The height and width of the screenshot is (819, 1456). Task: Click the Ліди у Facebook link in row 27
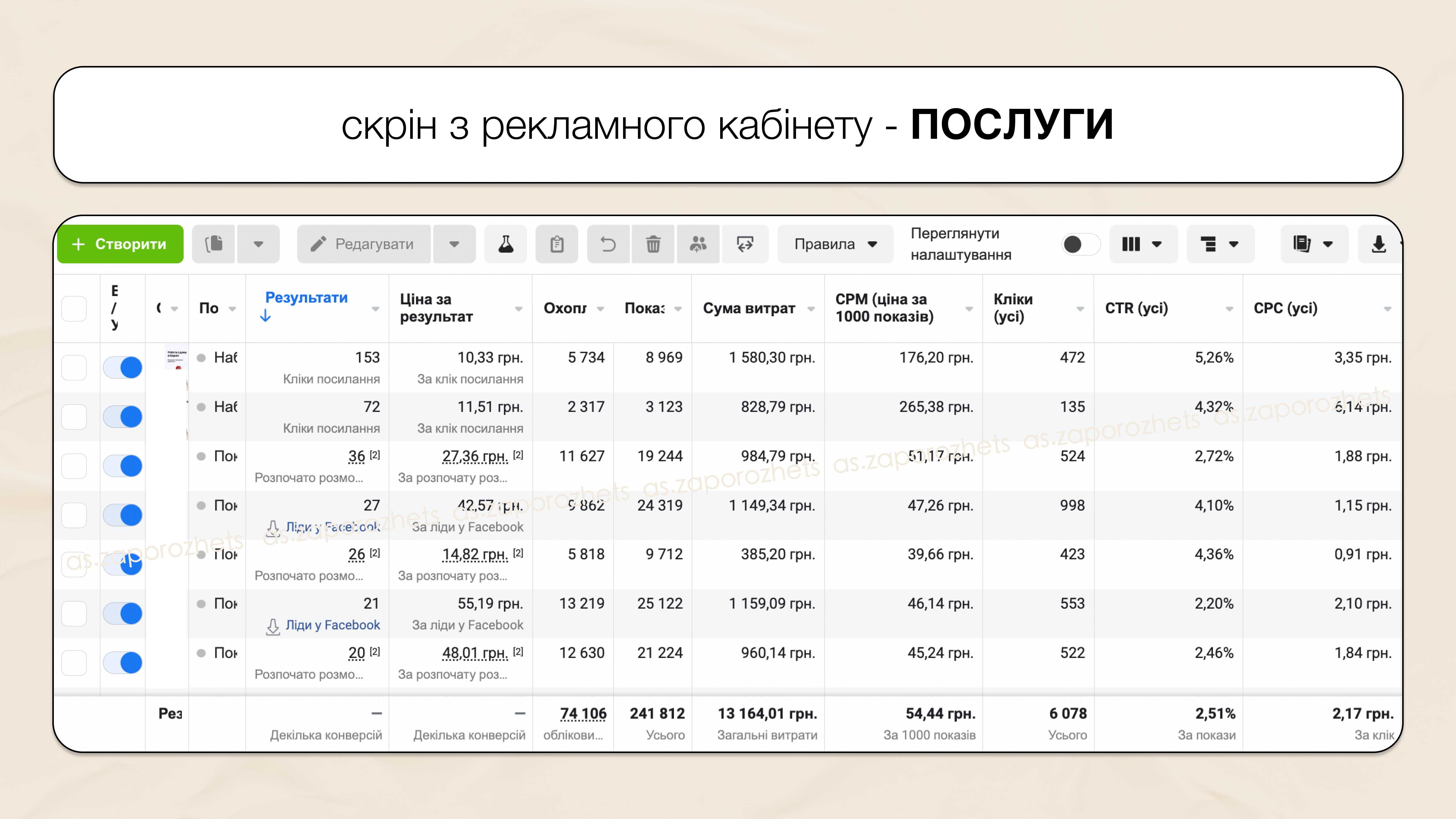point(333,527)
